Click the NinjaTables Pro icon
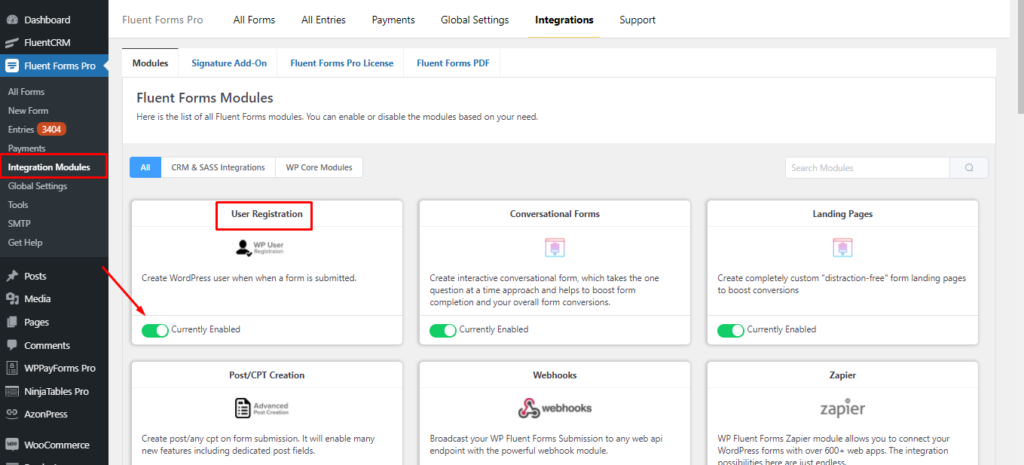This screenshot has height=465, width=1024. pyautogui.click(x=12, y=392)
